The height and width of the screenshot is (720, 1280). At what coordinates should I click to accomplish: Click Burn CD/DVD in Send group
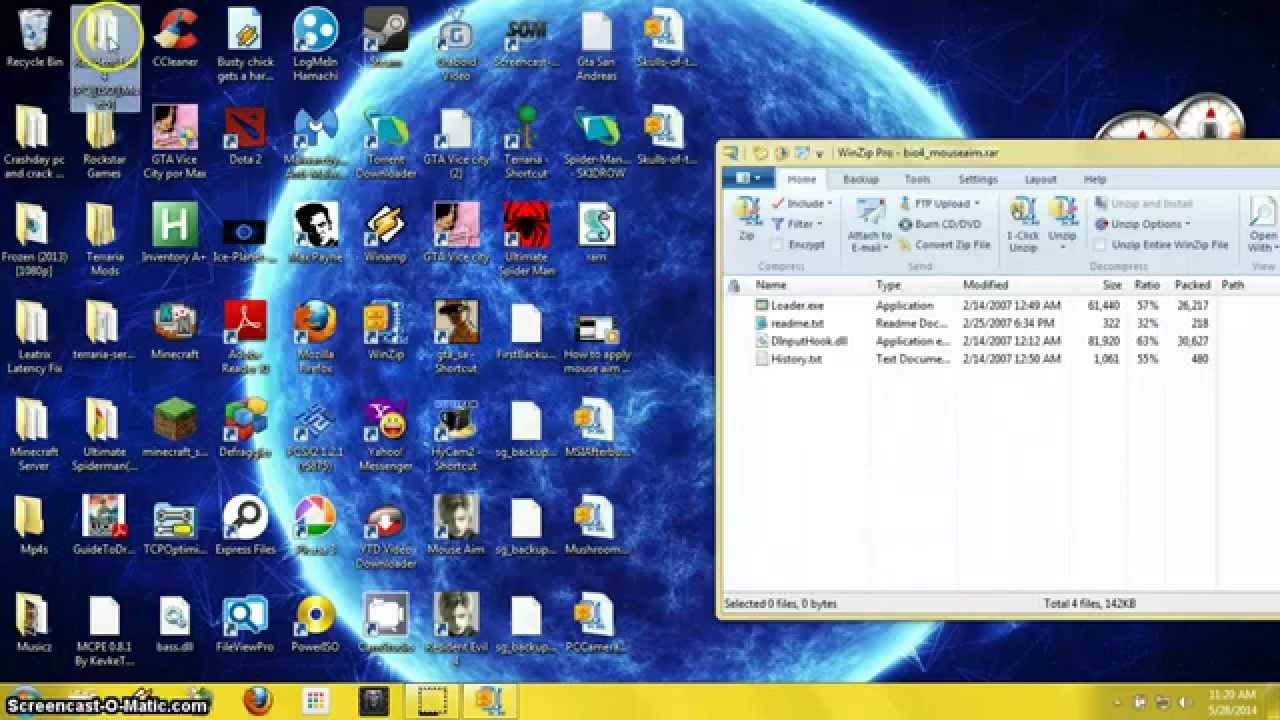coord(939,224)
